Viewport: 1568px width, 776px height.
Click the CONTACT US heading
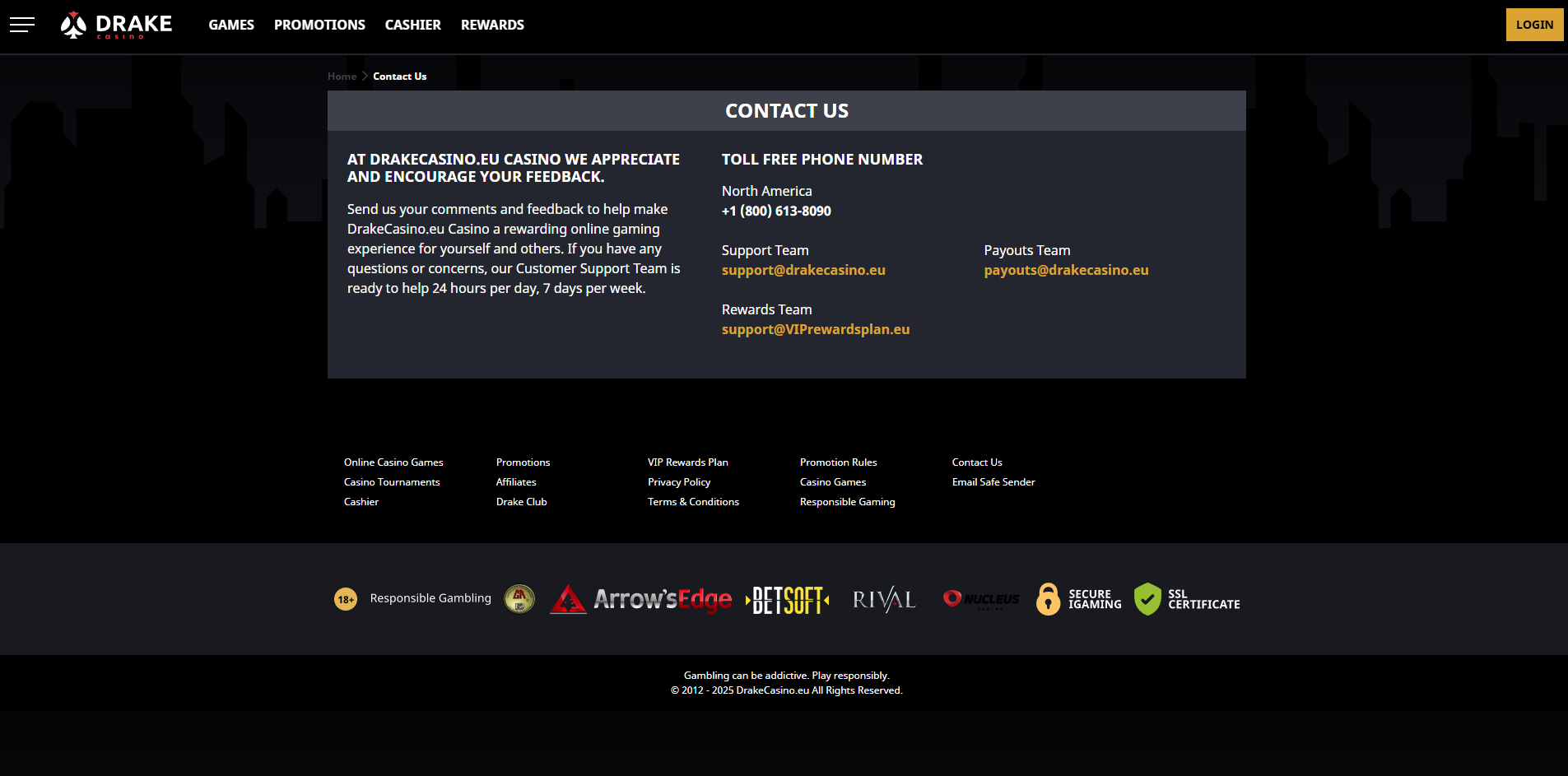point(787,111)
